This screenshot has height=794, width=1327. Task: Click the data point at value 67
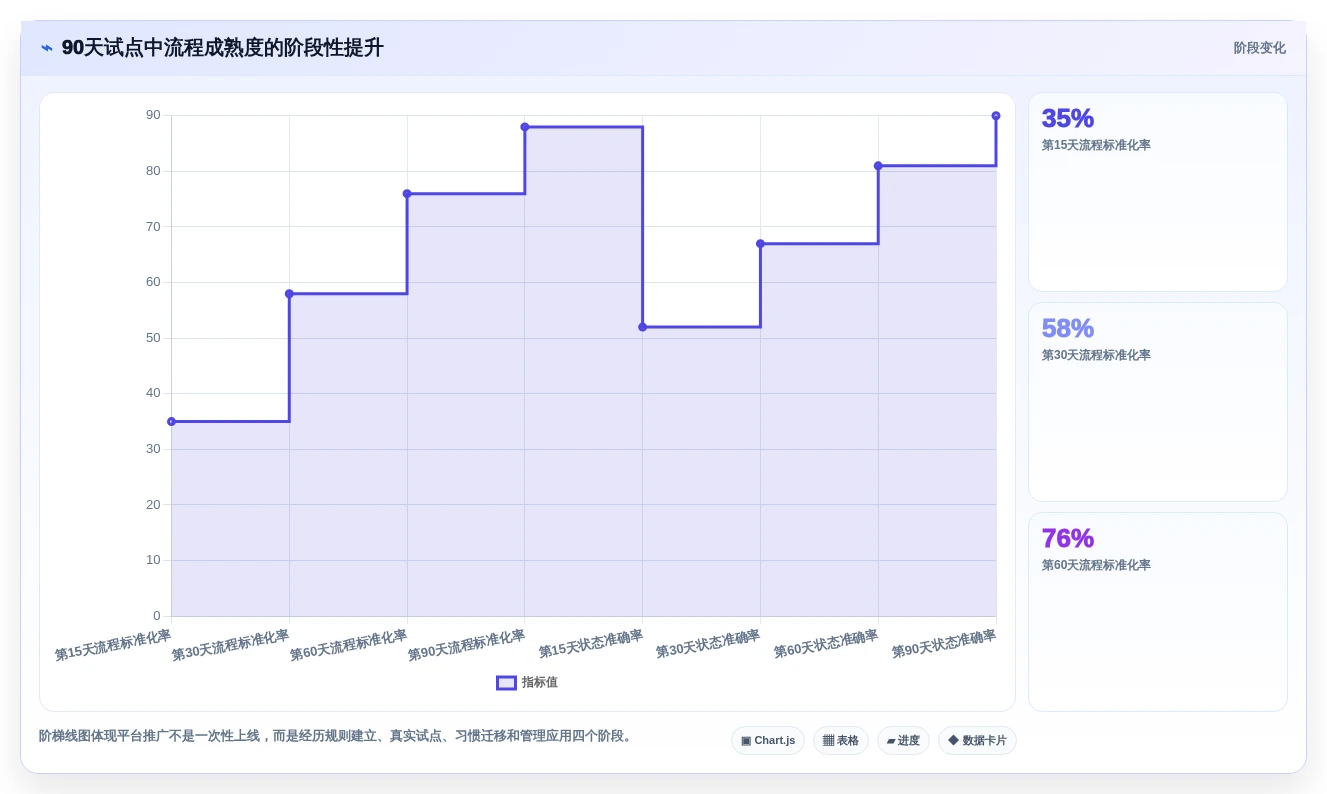(760, 244)
